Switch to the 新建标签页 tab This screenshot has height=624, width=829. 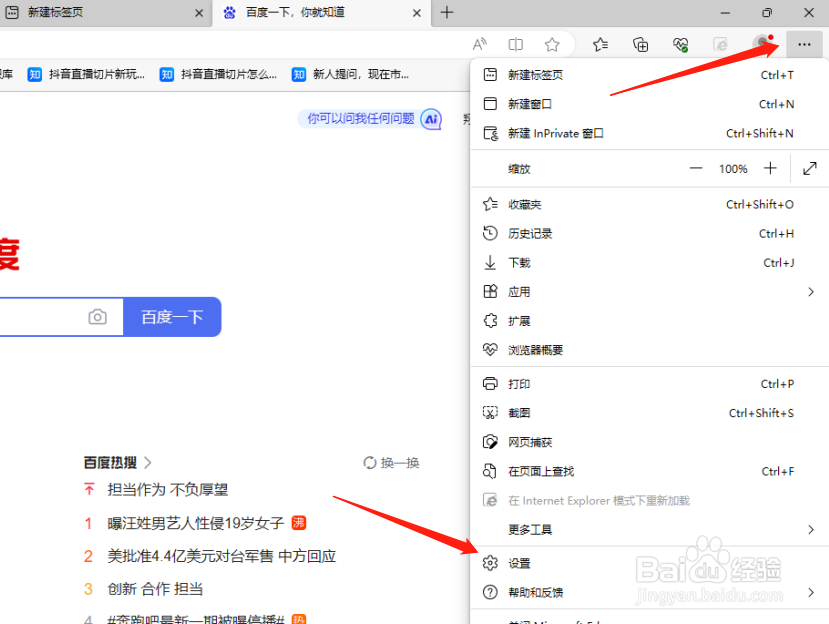pyautogui.click(x=105, y=13)
